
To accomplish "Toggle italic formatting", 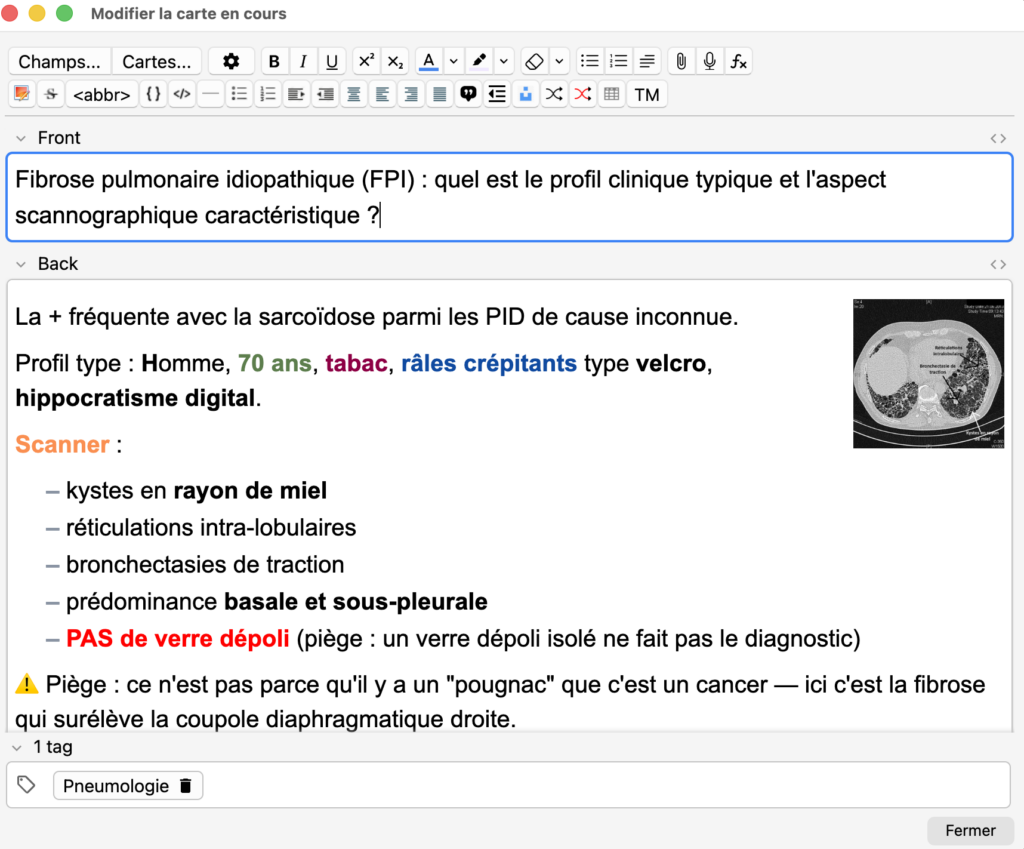I will tap(303, 61).
